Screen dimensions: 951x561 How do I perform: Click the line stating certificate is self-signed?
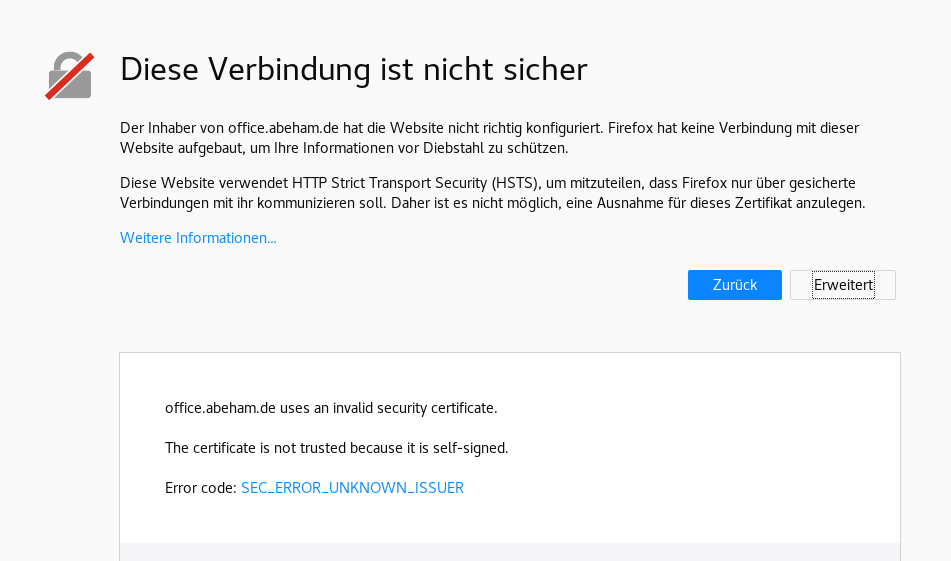(337, 448)
